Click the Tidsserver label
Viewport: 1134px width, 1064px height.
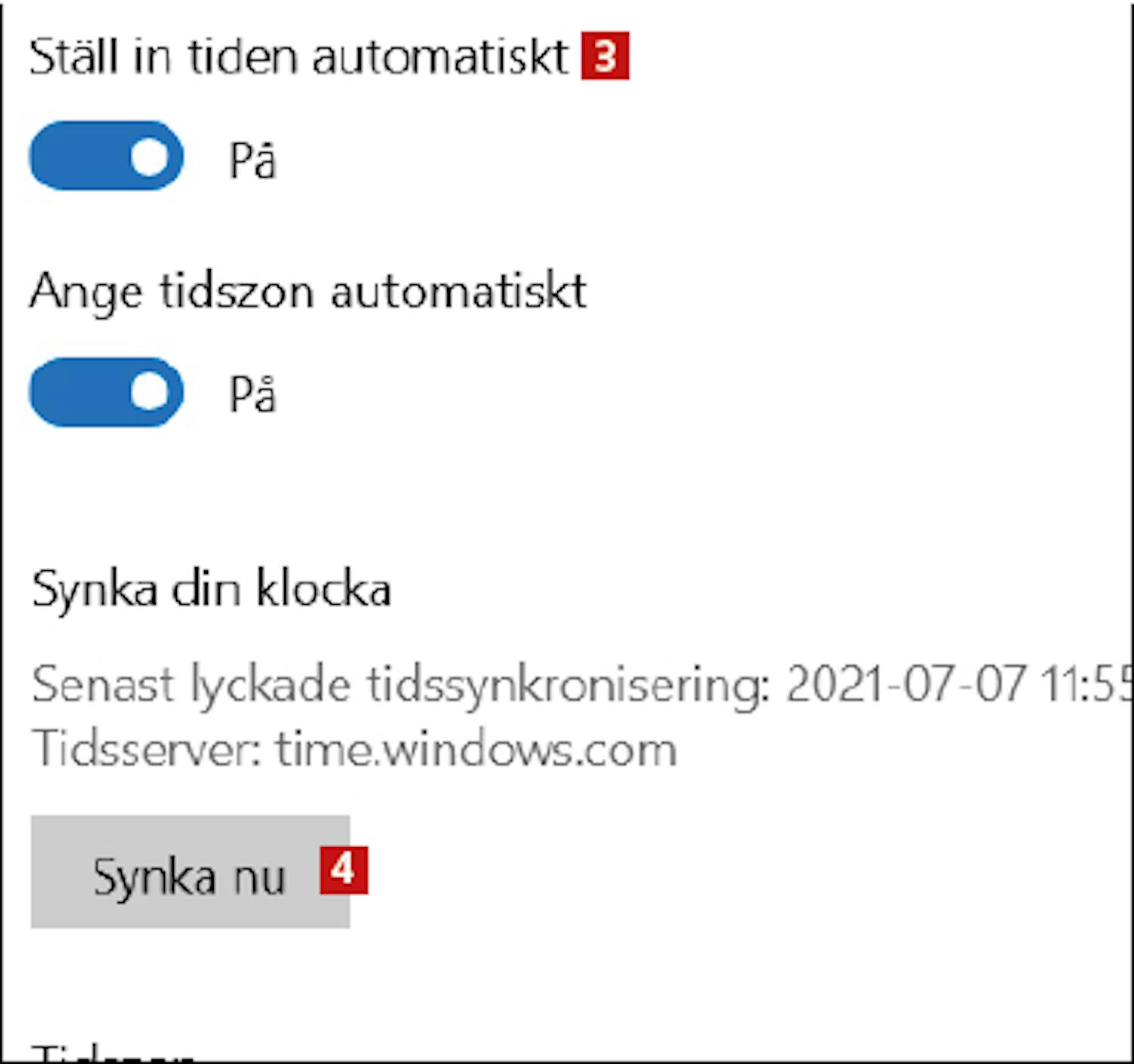point(147,750)
